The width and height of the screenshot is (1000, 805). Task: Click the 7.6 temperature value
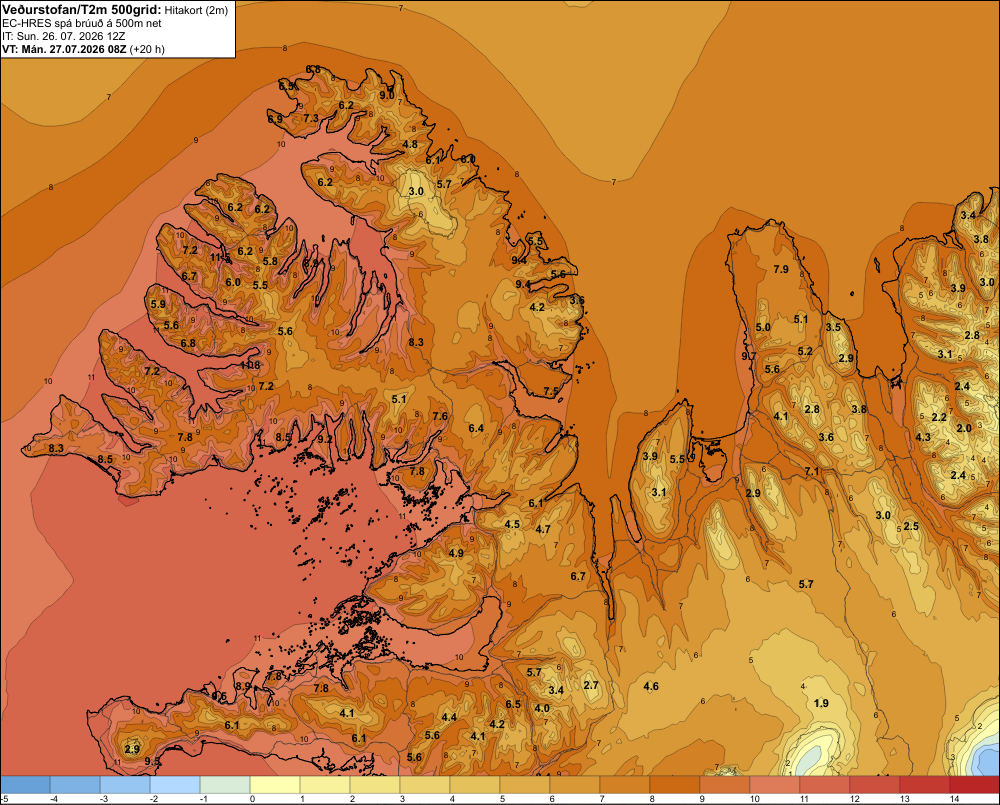pyautogui.click(x=440, y=417)
